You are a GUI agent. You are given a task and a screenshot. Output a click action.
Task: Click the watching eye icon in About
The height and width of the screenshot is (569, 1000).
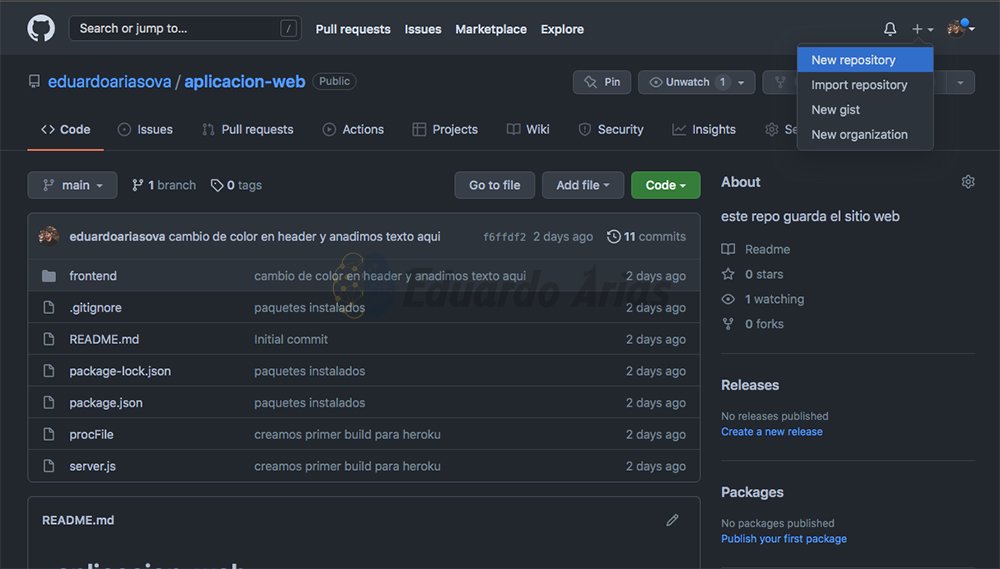click(x=728, y=299)
